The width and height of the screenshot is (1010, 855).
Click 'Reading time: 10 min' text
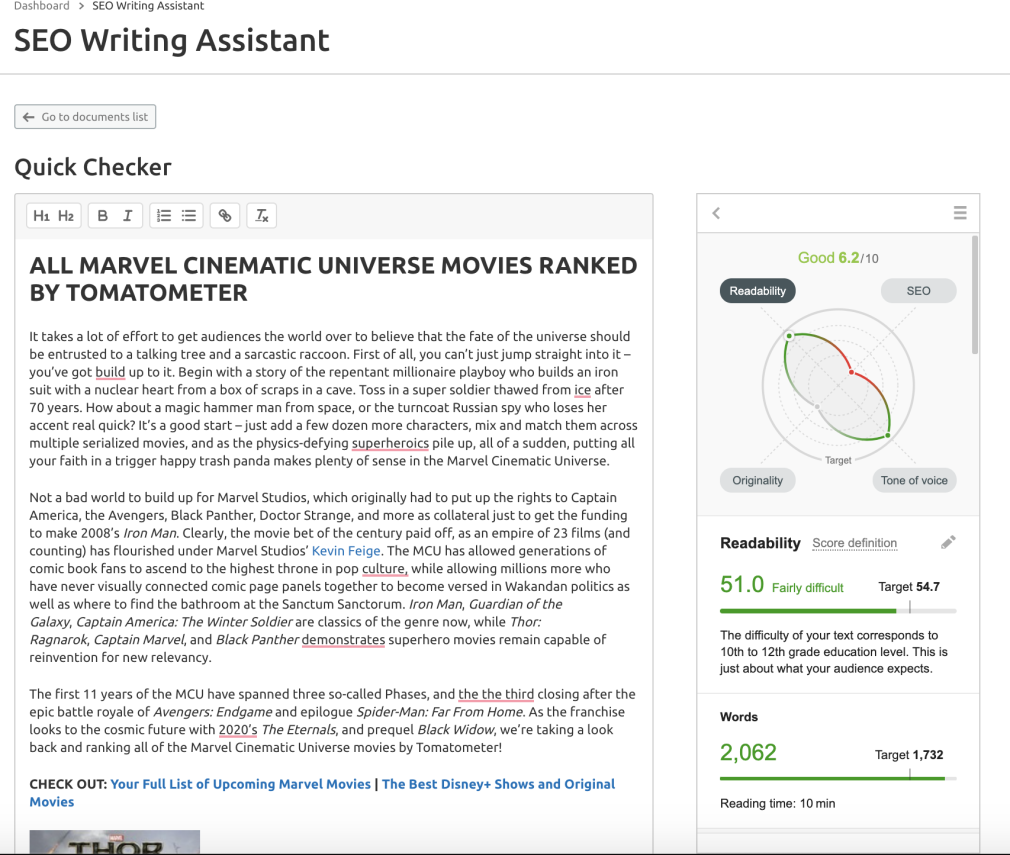click(x=777, y=803)
